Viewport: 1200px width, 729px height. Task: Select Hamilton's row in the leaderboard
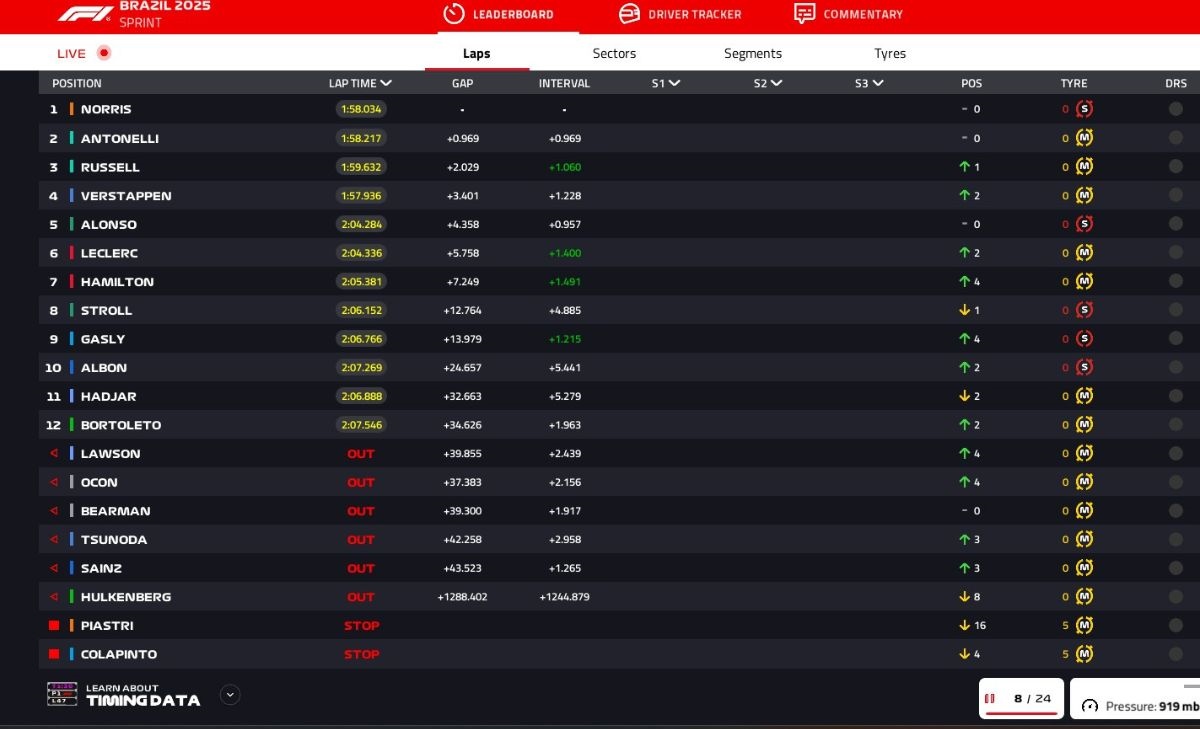(x=117, y=282)
